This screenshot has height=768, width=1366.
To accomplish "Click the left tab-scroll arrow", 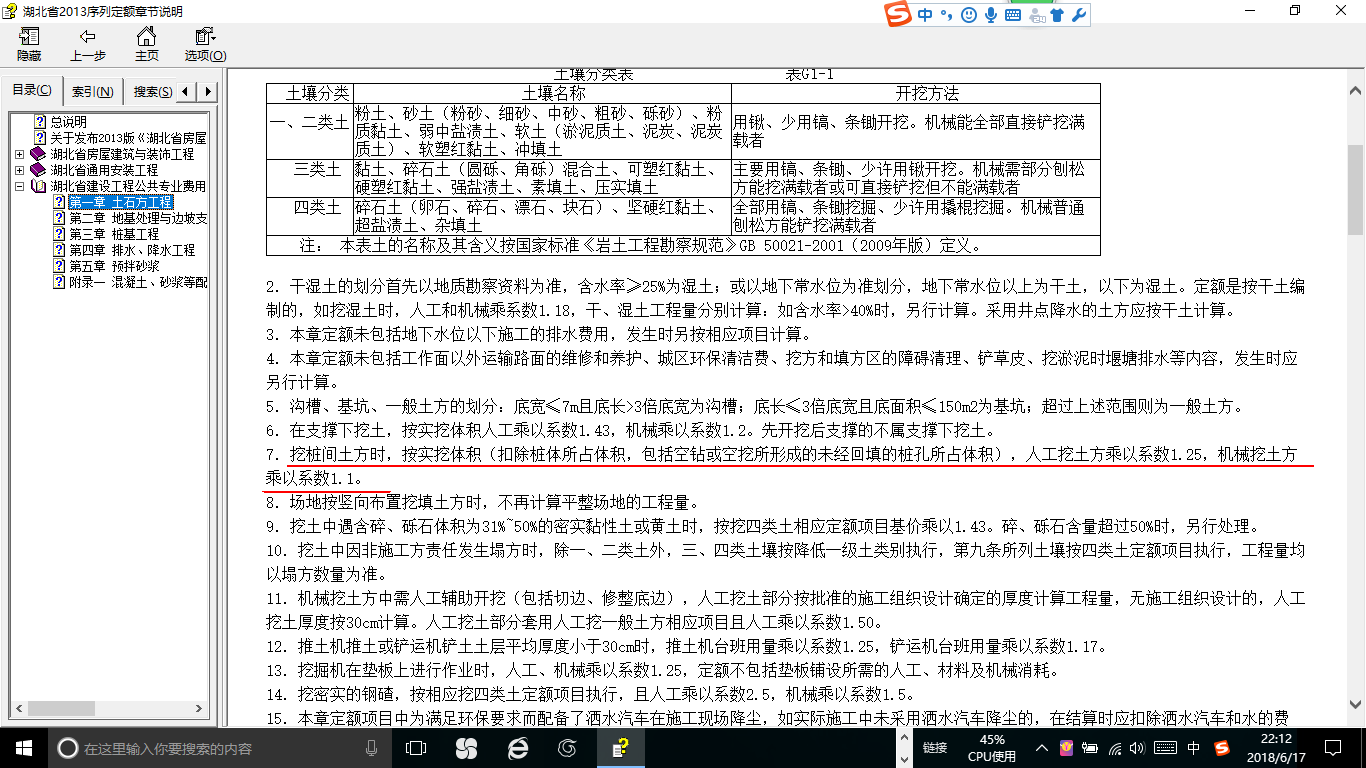I will [187, 92].
